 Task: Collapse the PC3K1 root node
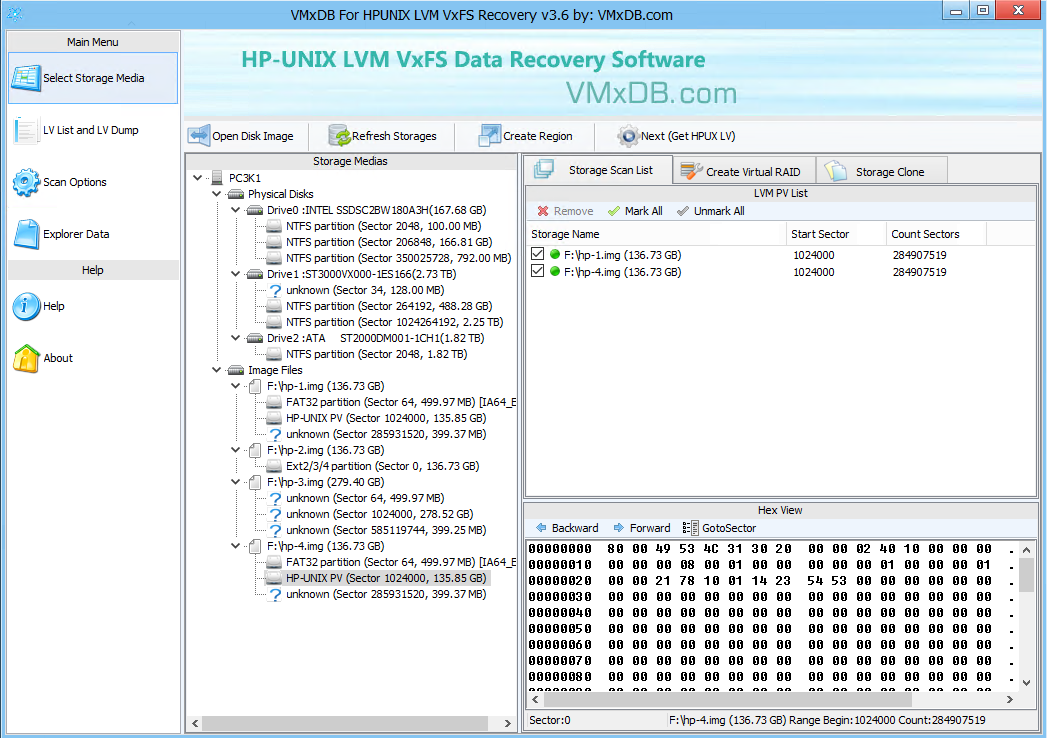pos(198,178)
